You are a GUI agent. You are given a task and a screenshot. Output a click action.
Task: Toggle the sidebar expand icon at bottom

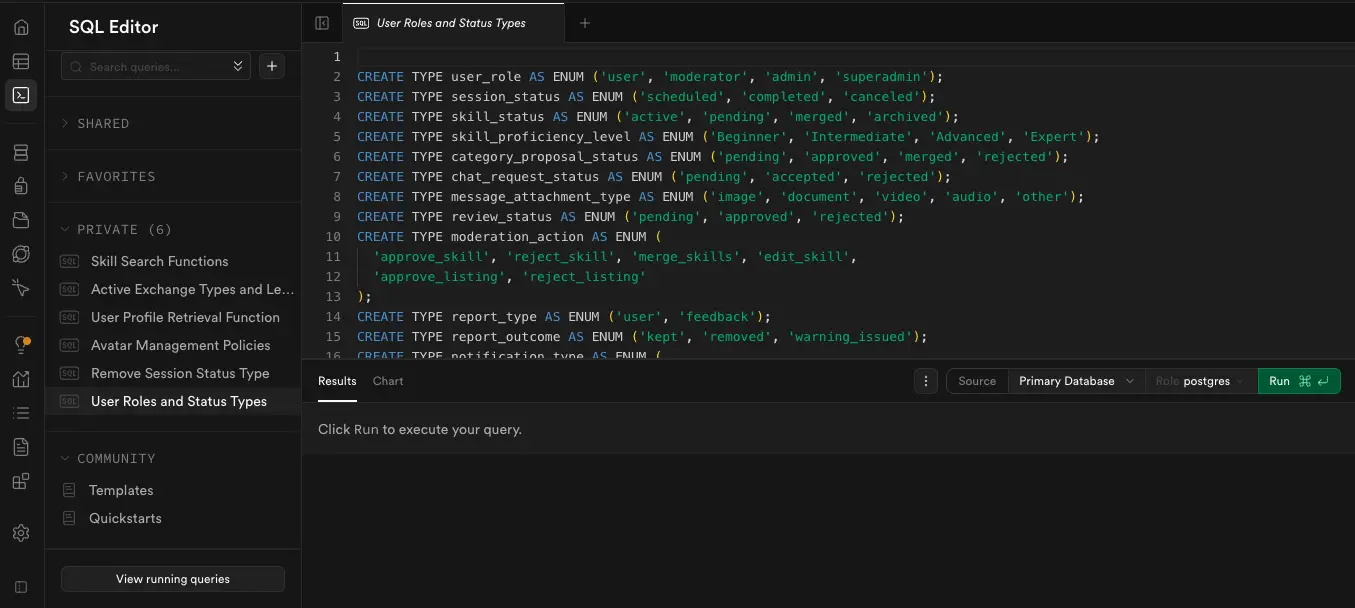(21, 587)
